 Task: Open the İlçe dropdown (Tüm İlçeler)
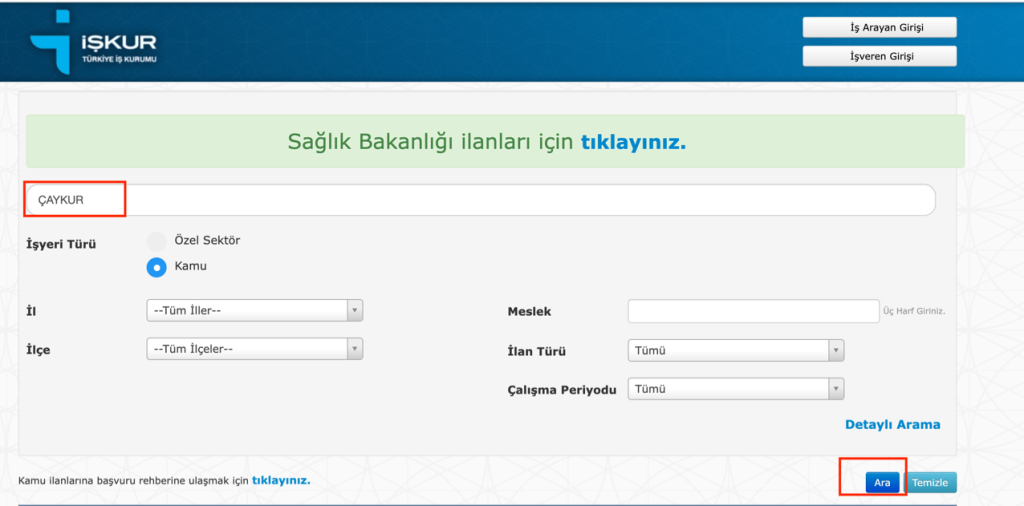[x=255, y=349]
